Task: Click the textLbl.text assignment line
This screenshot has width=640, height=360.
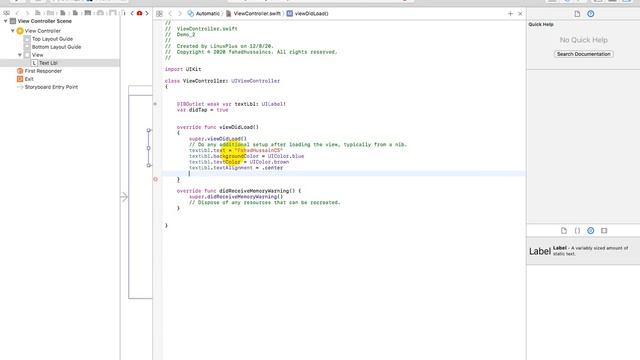Action: coord(236,150)
